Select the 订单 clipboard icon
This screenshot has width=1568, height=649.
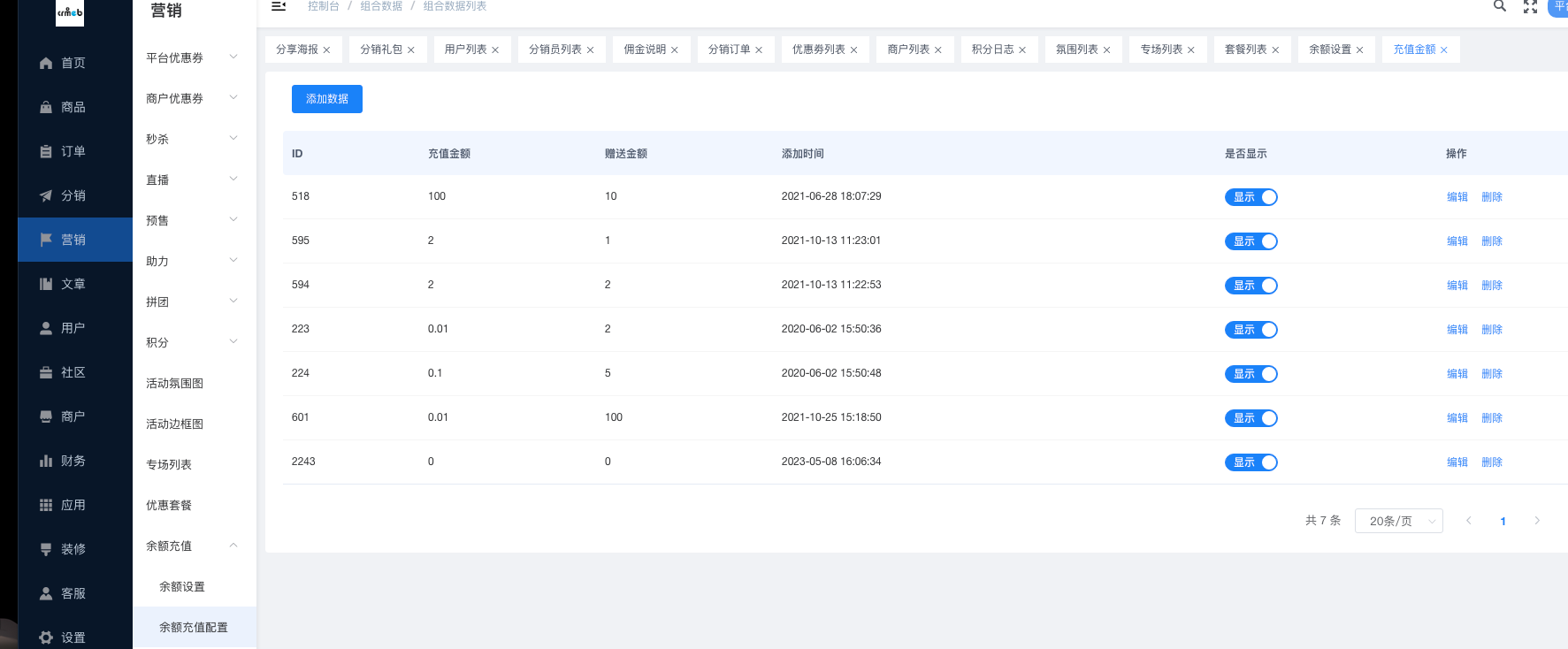pos(46,151)
